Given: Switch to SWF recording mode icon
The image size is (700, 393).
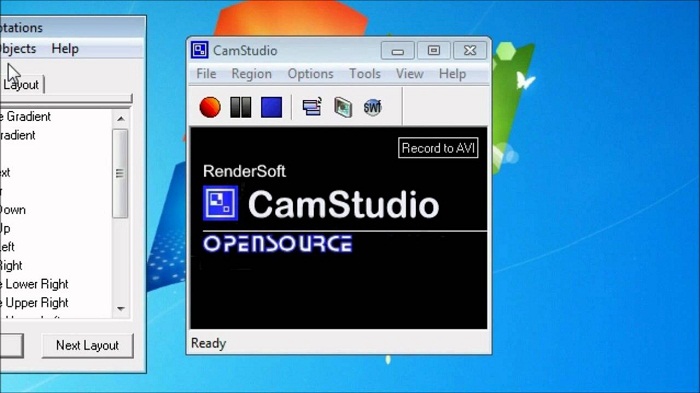Looking at the screenshot, I should (372, 107).
